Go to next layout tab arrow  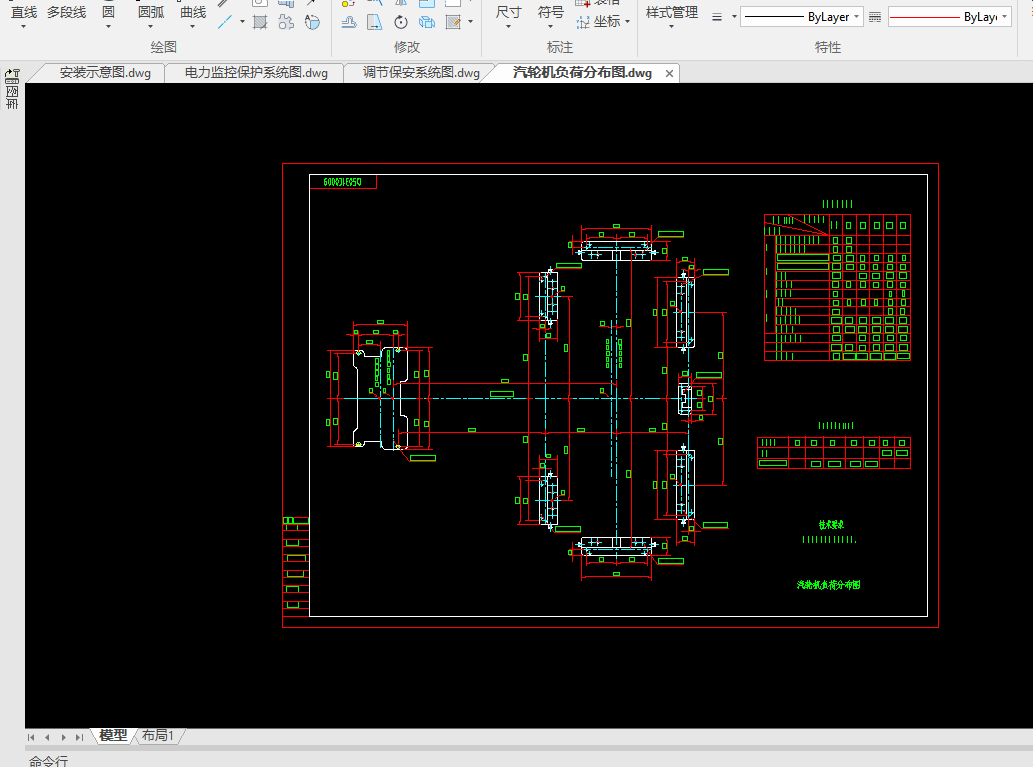point(63,737)
